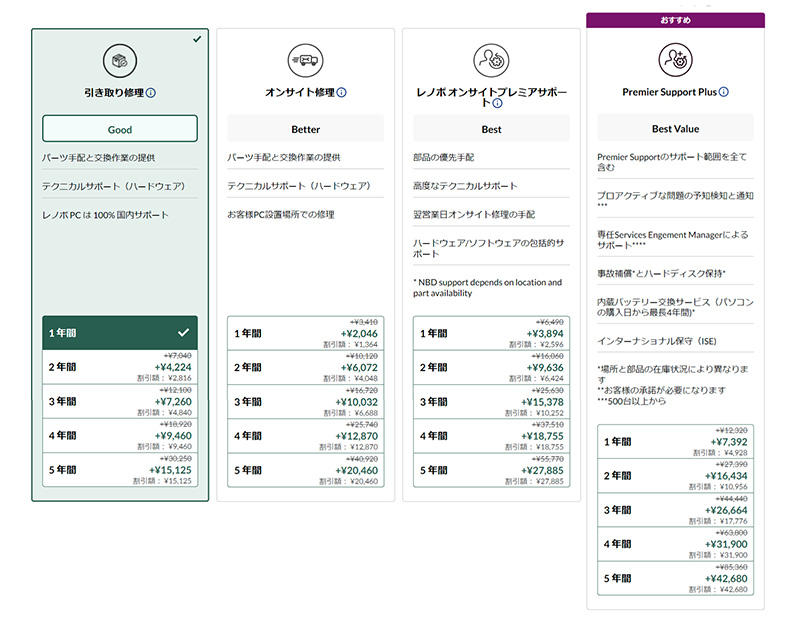Choose 1年間 Premier Support at +¥3,894

pyautogui.click(x=491, y=333)
